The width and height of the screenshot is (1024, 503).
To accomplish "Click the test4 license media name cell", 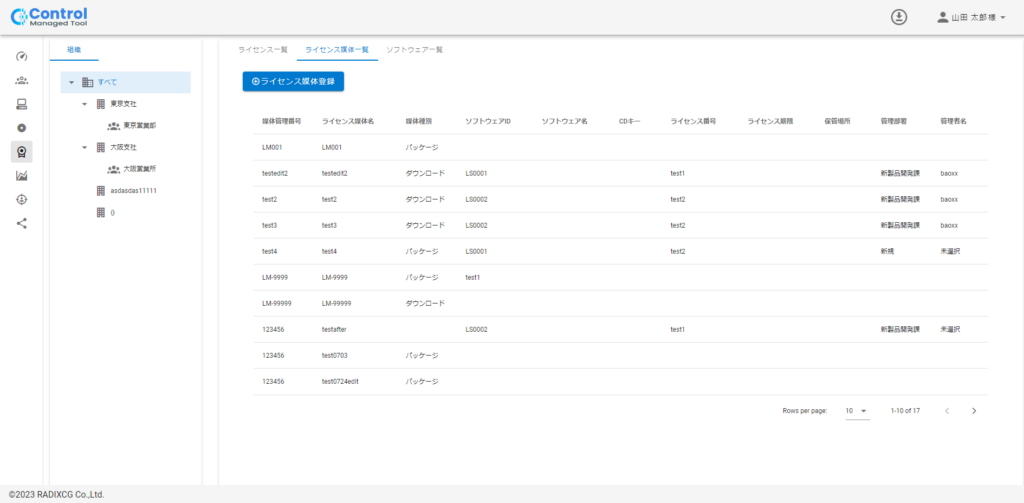I will click(330, 252).
